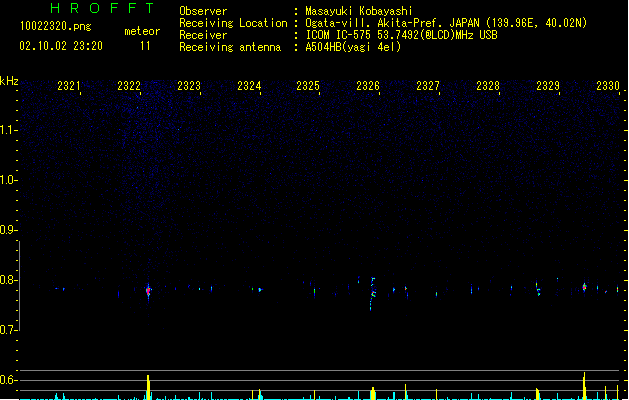Click the ICOM IC-575 receiver value
The height and width of the screenshot is (400, 629).
click(x=402, y=35)
